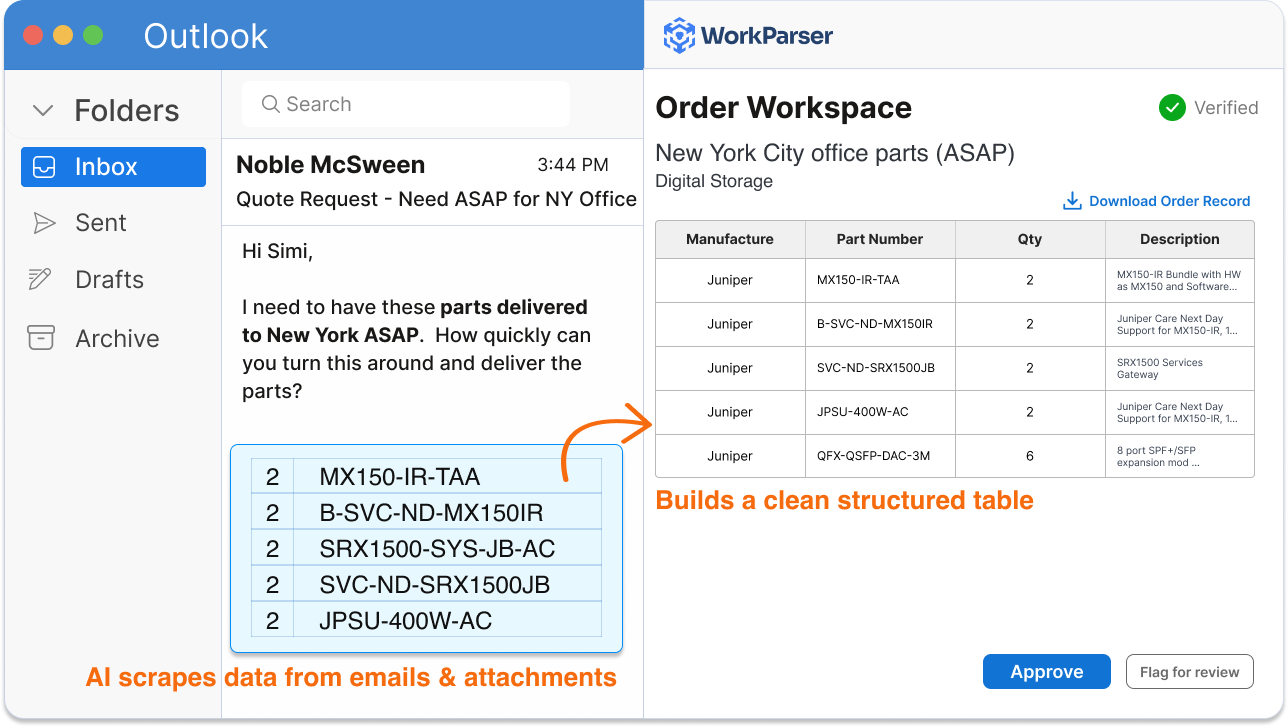
Task: Click the green macOS window button
Action: (x=93, y=35)
